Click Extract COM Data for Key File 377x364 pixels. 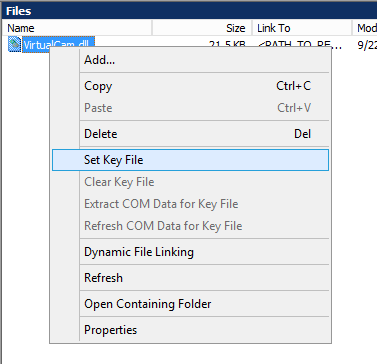pyautogui.click(x=190, y=204)
